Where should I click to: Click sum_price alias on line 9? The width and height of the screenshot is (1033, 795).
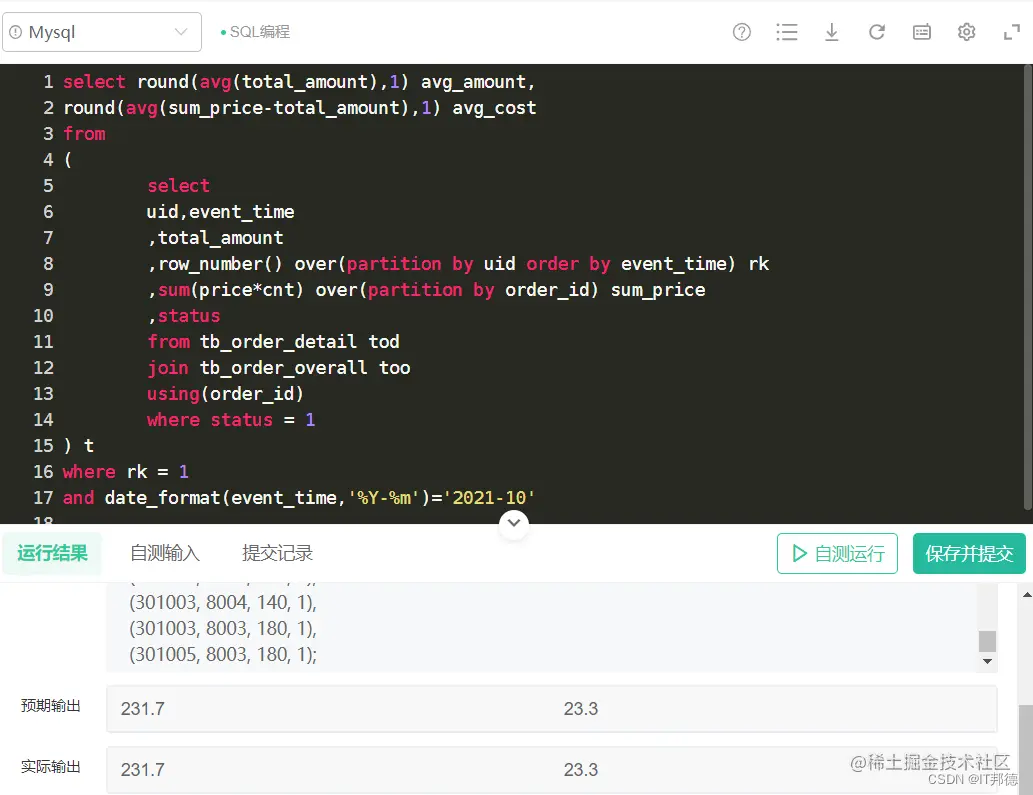658,290
